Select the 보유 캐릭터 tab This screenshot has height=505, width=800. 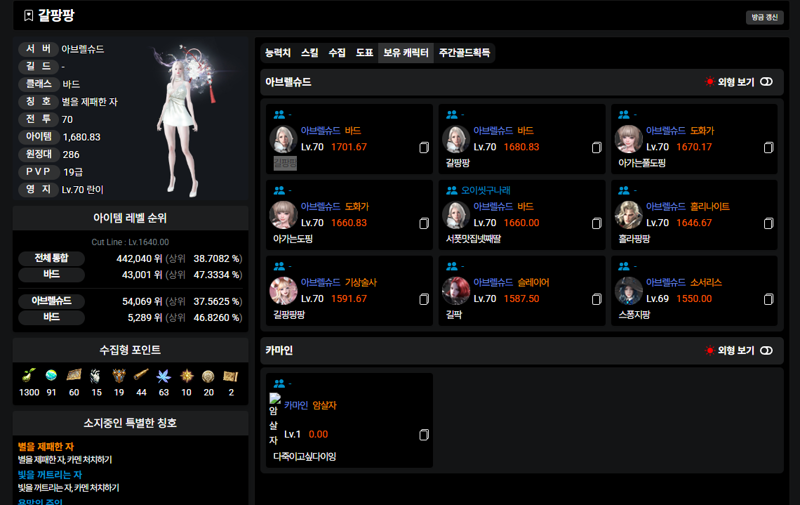tap(406, 53)
